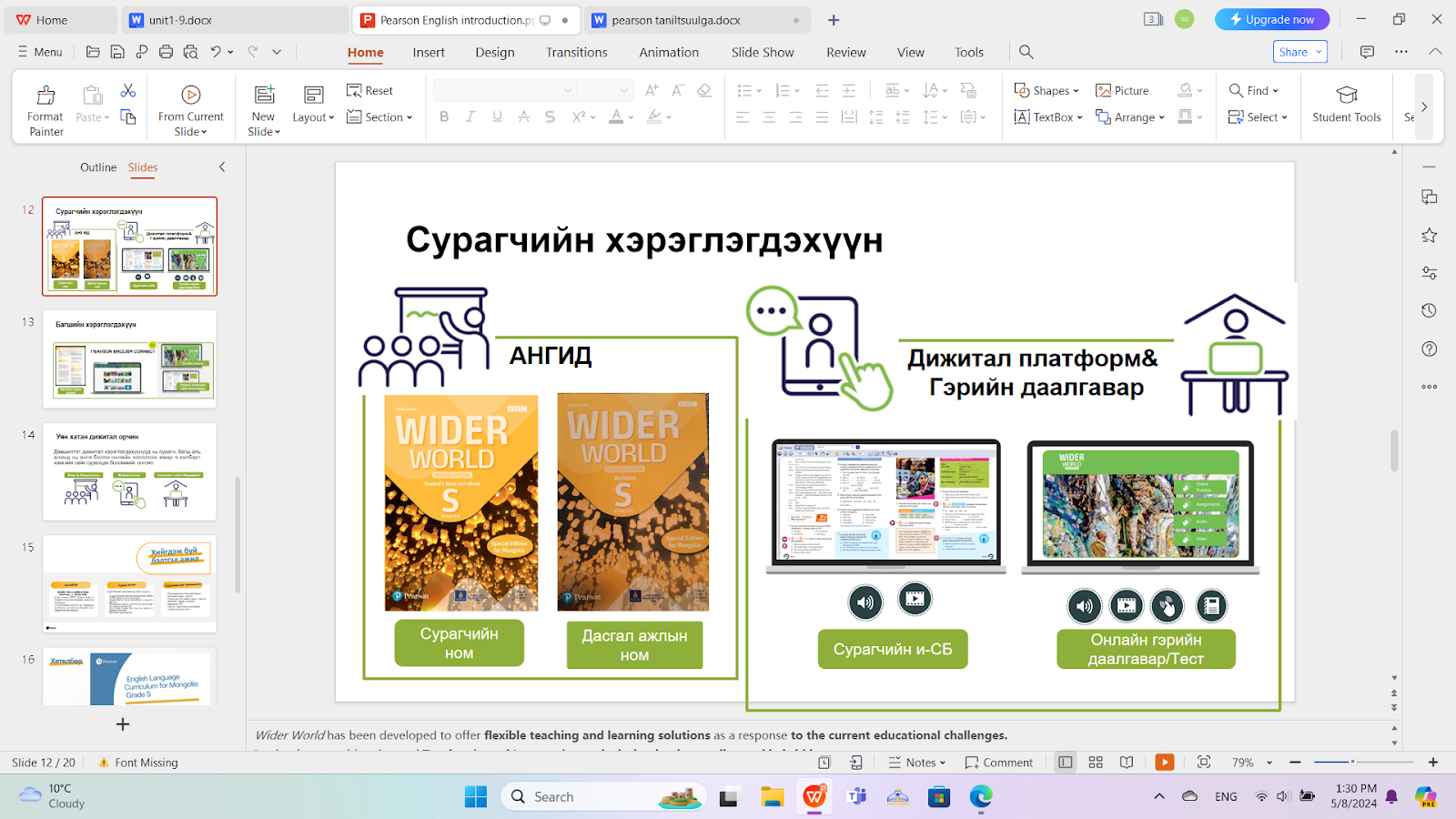Click Reset slide button
Image resolution: width=1456 pixels, height=819 pixels.
369,90
